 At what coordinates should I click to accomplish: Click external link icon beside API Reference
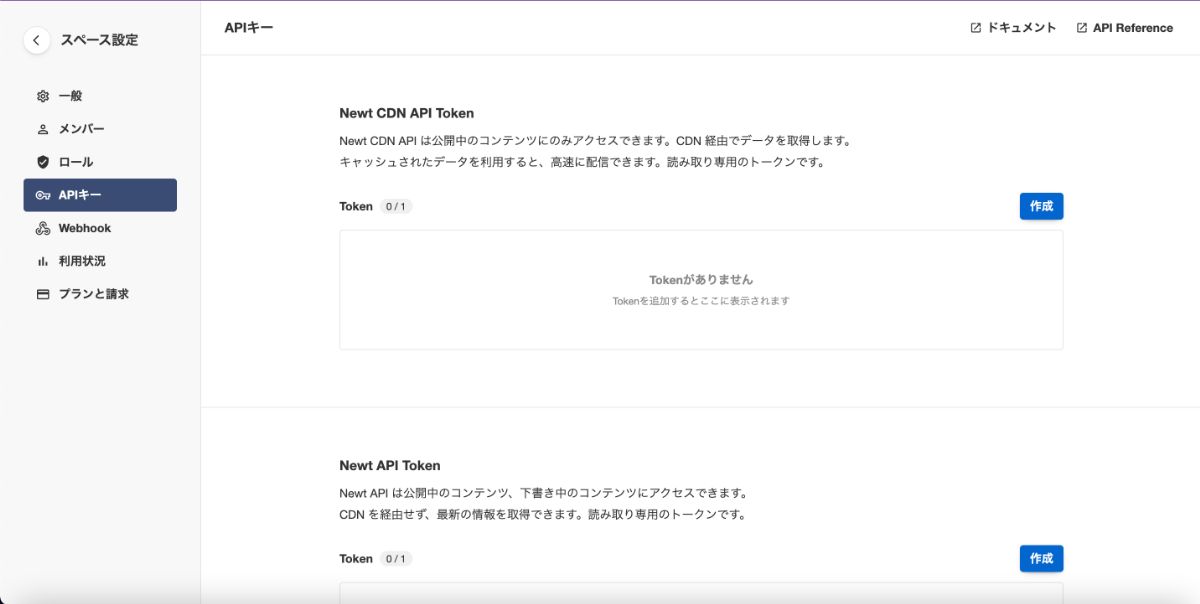point(1082,28)
